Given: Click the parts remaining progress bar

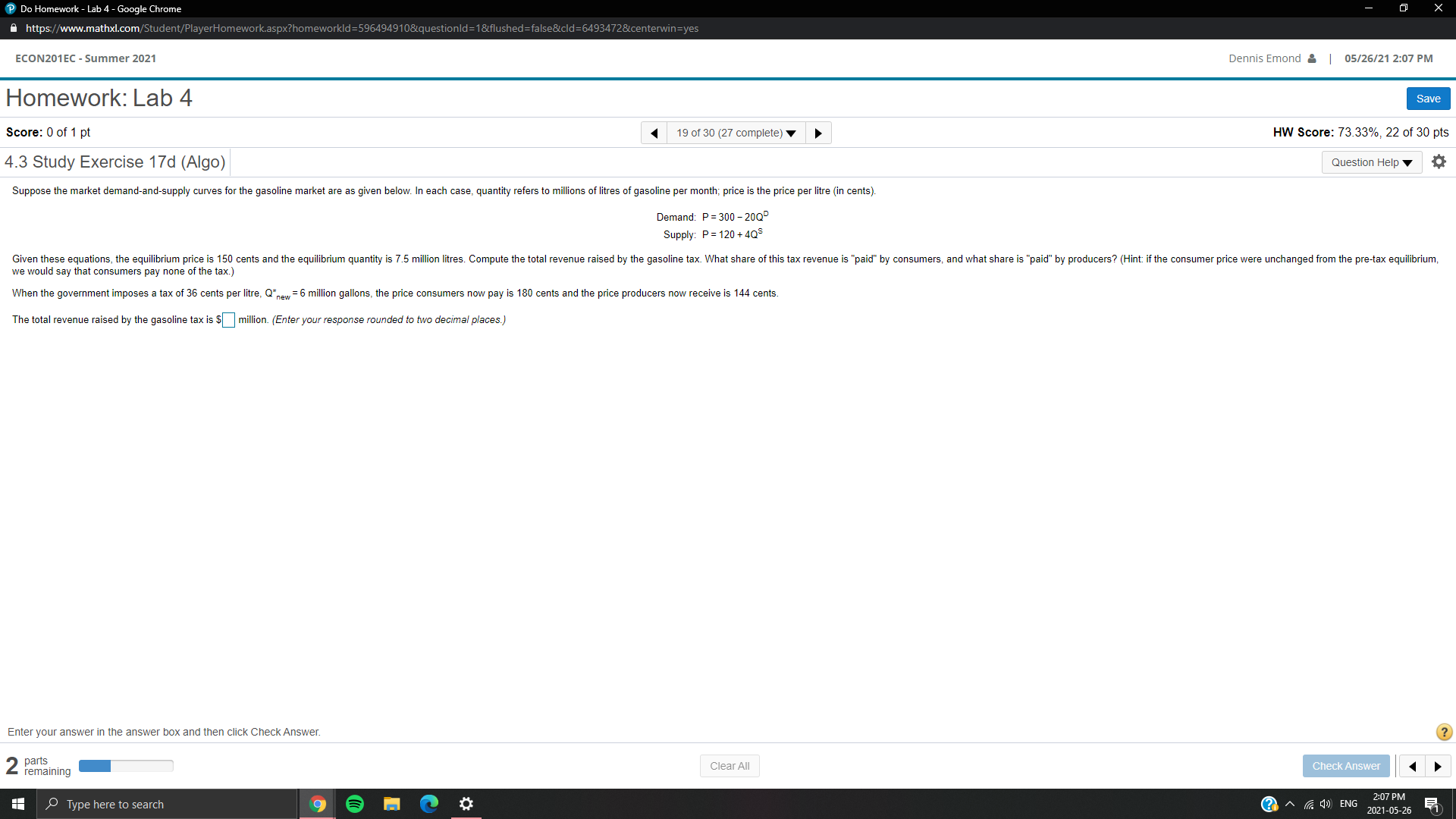Looking at the screenshot, I should click(x=125, y=766).
